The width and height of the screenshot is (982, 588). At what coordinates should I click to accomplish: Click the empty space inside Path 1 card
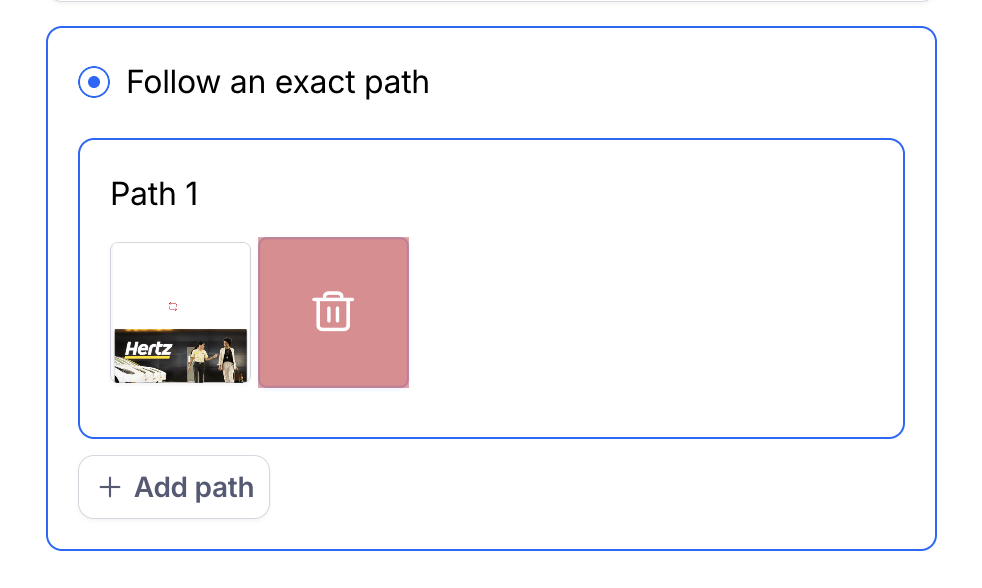[650, 310]
